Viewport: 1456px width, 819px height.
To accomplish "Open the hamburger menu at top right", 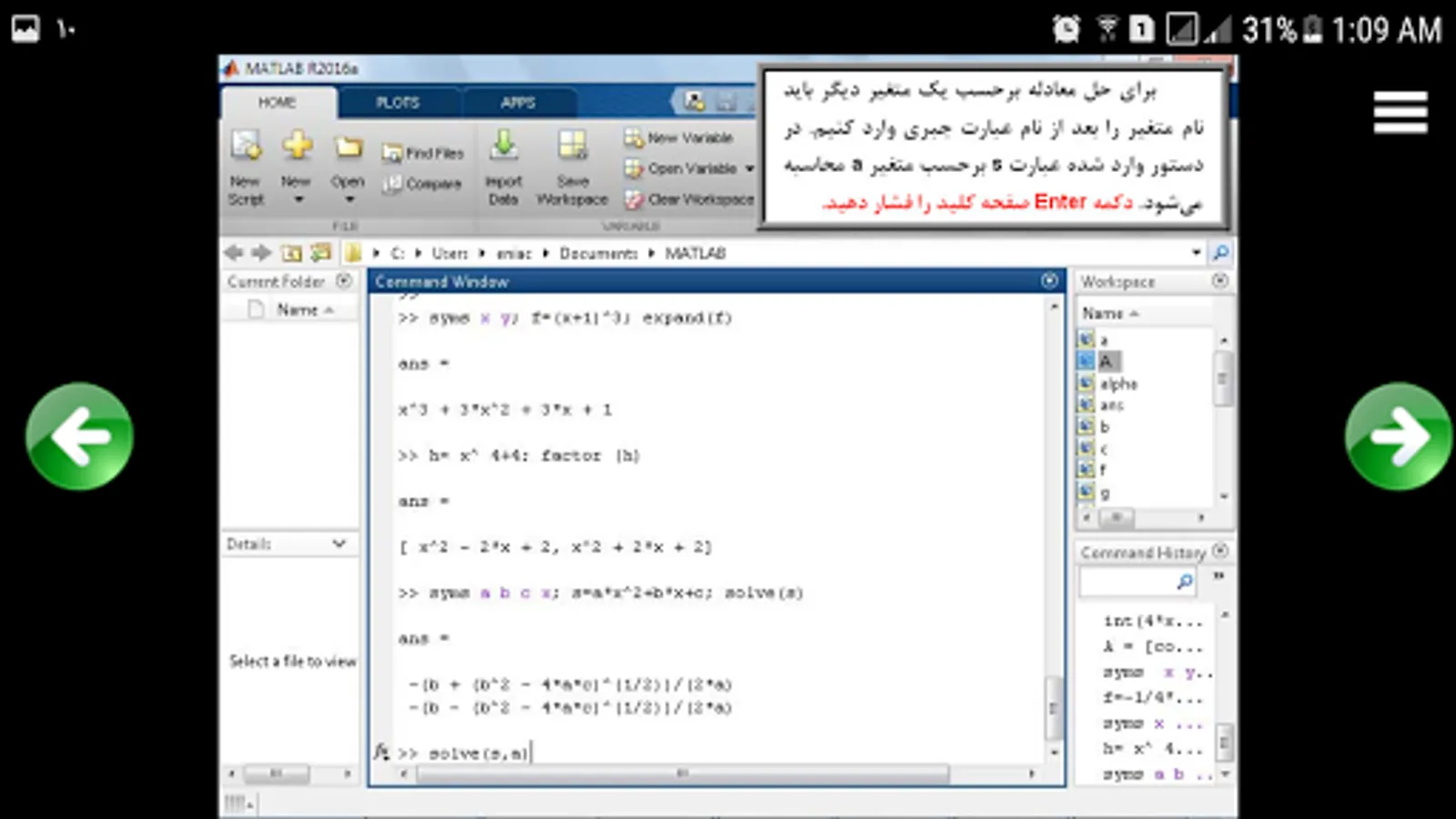I will pos(1400,112).
